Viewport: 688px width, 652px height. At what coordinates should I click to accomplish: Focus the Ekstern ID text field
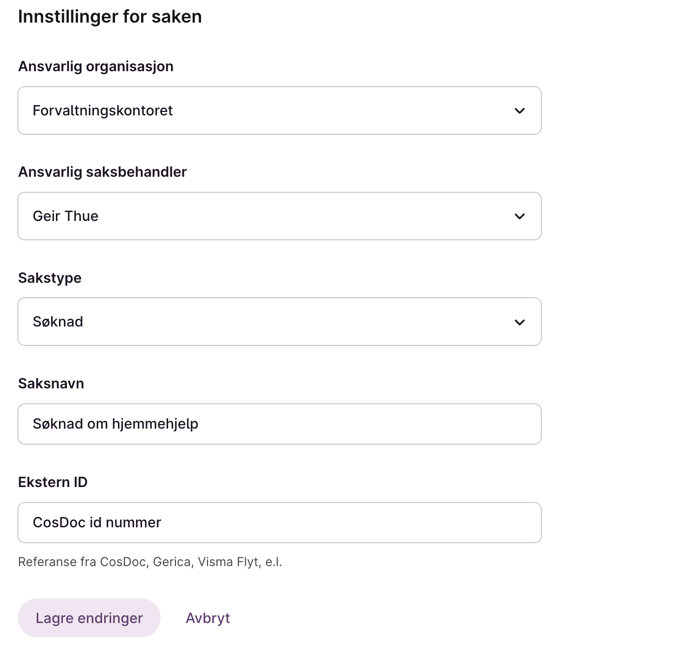(280, 523)
